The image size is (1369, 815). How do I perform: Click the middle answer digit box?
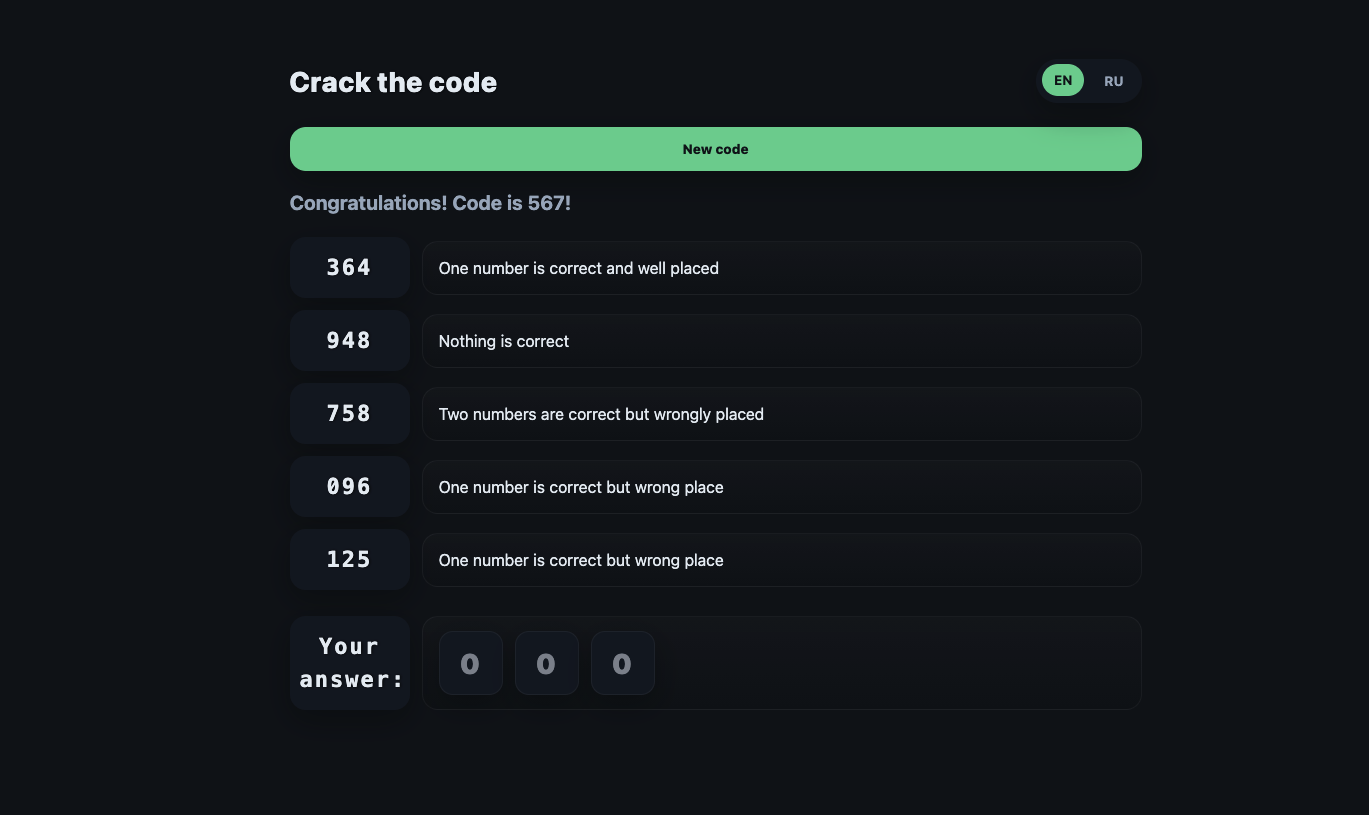546,663
